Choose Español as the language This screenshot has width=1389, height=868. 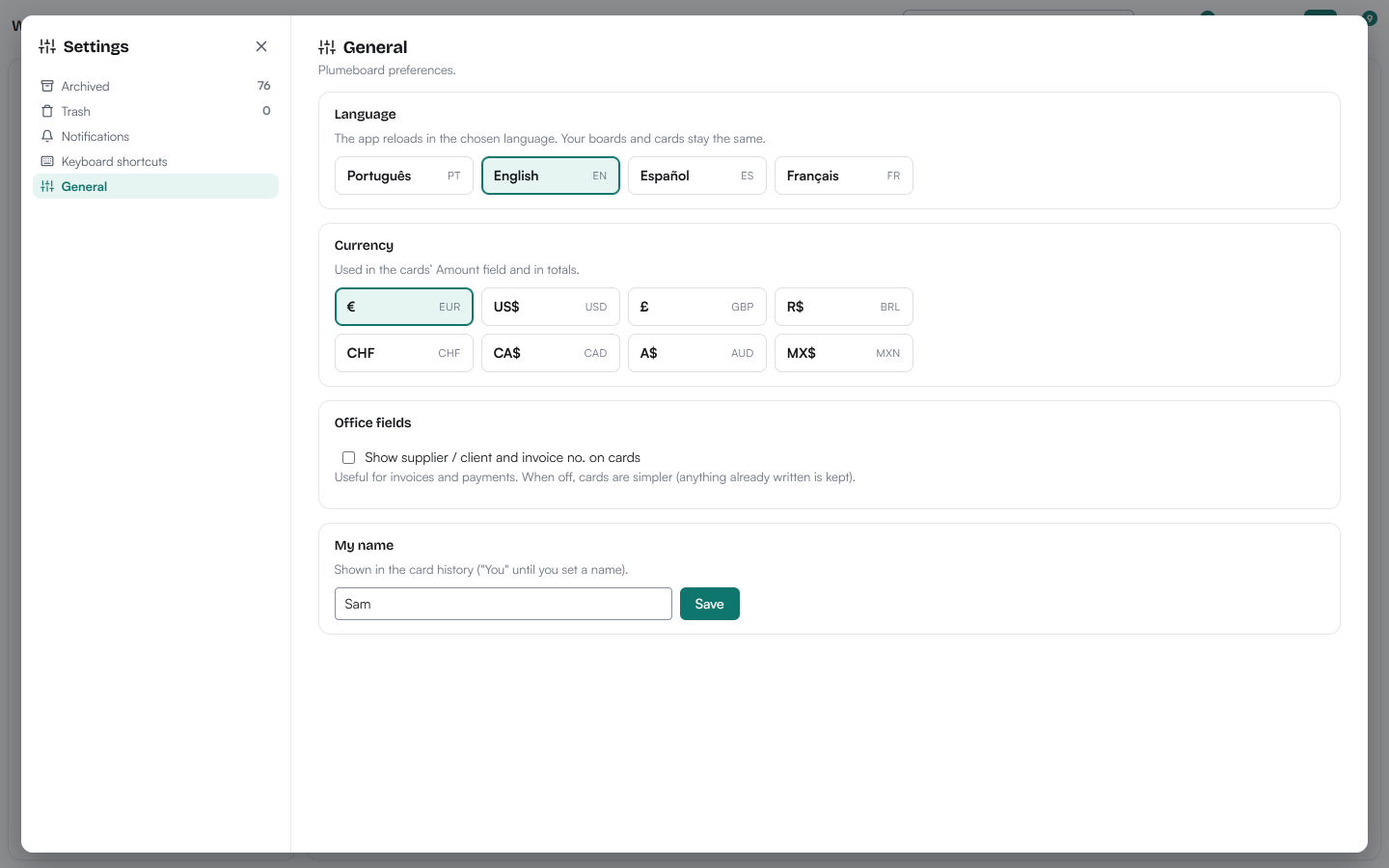pyautogui.click(x=697, y=176)
